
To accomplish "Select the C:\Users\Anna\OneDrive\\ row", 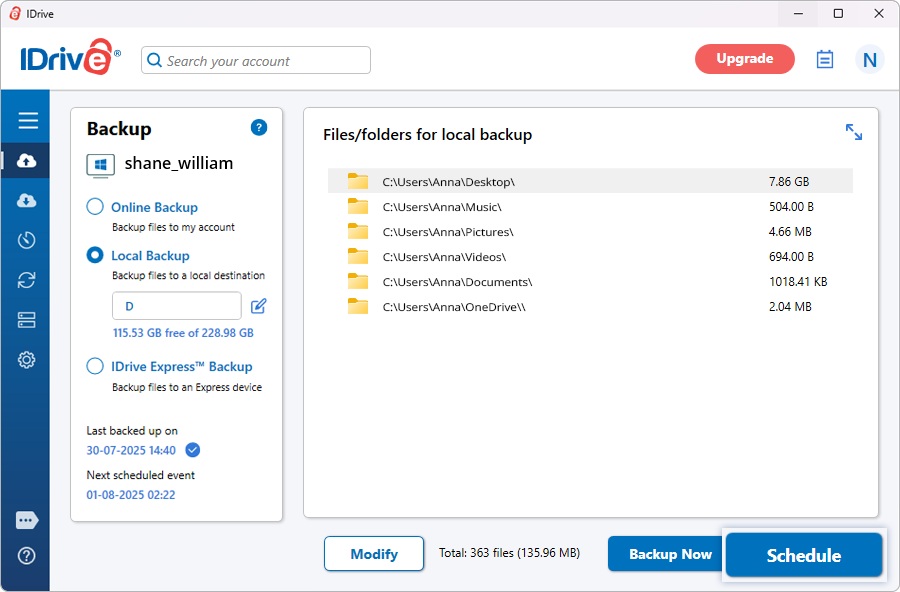I will (x=590, y=307).
